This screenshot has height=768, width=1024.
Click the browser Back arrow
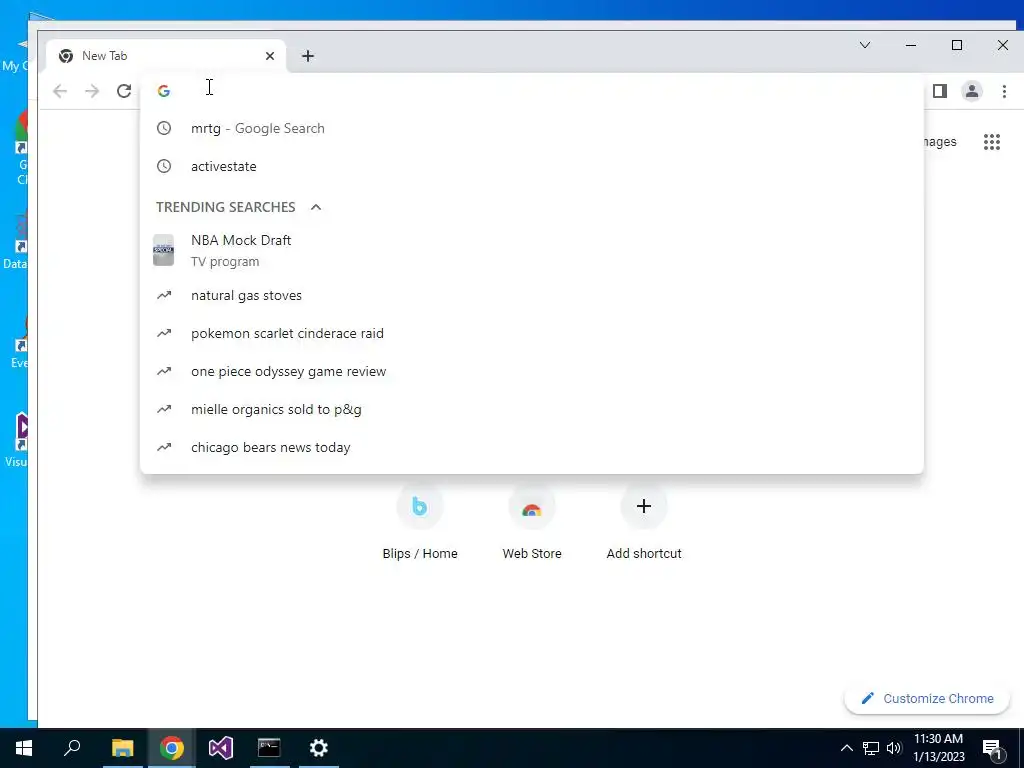[x=60, y=91]
